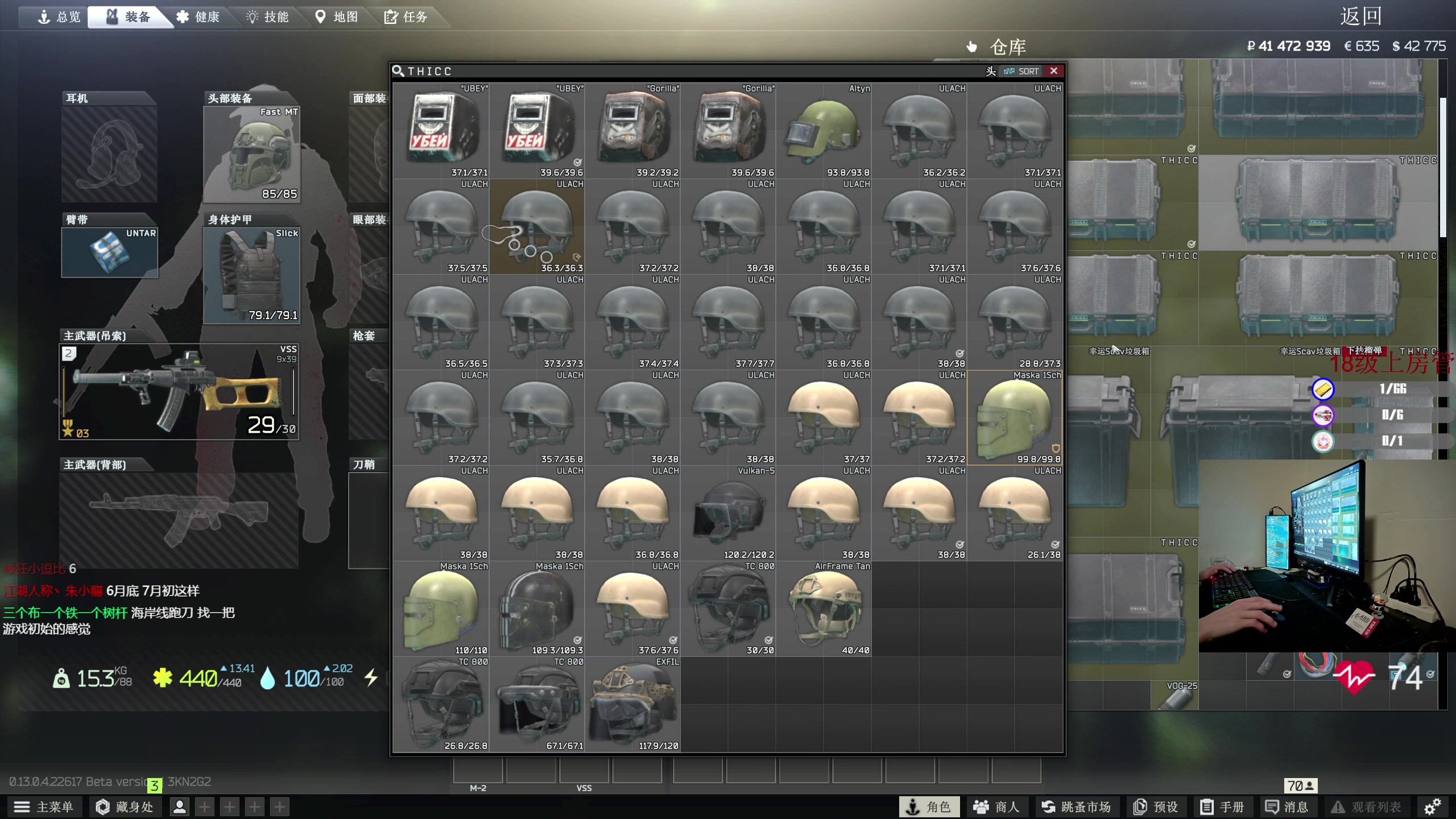Image resolution: width=1456 pixels, height=819 pixels.
Task: Select the Gorilla mask 39.6/39.6
Action: click(x=728, y=131)
